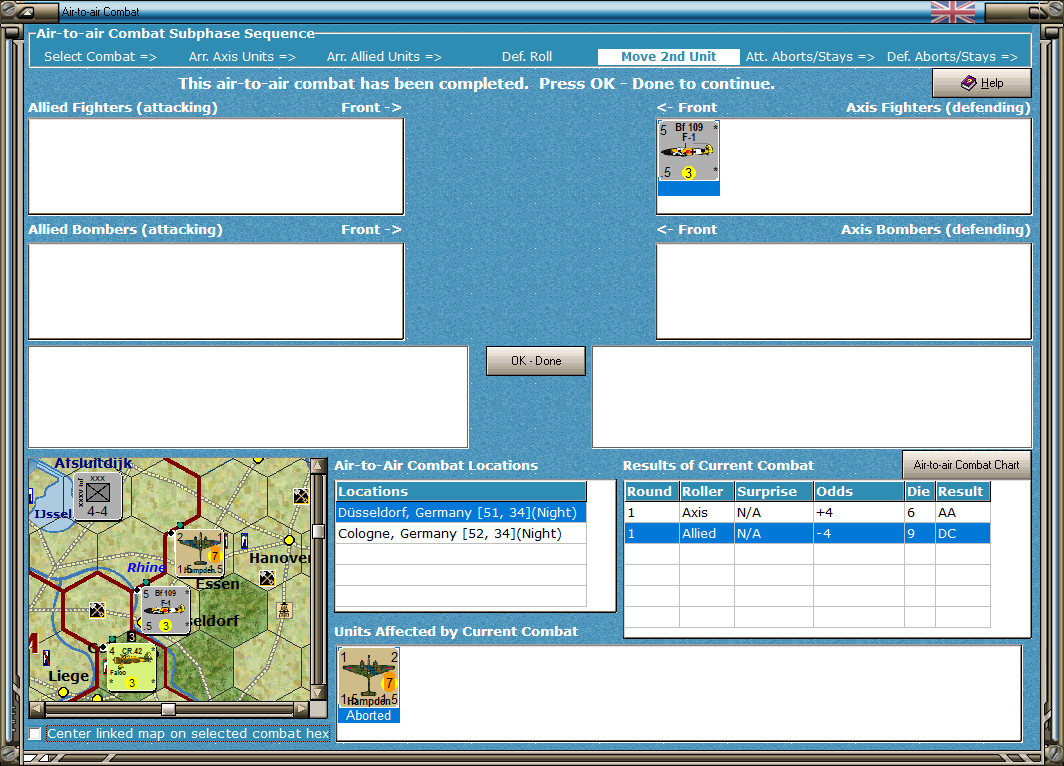Click the 4-4 infantry corps counter on map
This screenshot has height=766, width=1064.
tap(98, 496)
